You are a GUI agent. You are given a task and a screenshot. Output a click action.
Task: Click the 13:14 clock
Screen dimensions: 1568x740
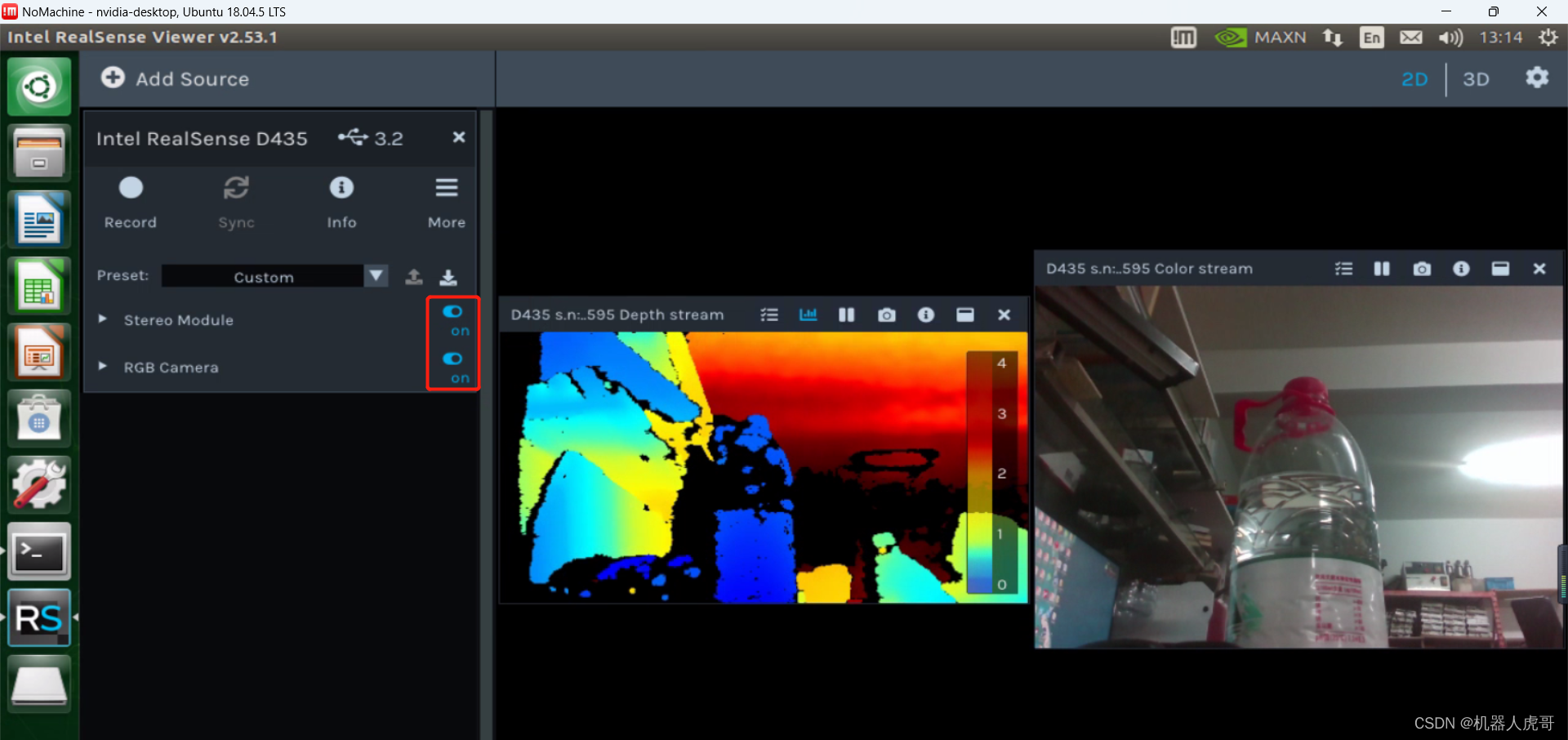point(1501,37)
